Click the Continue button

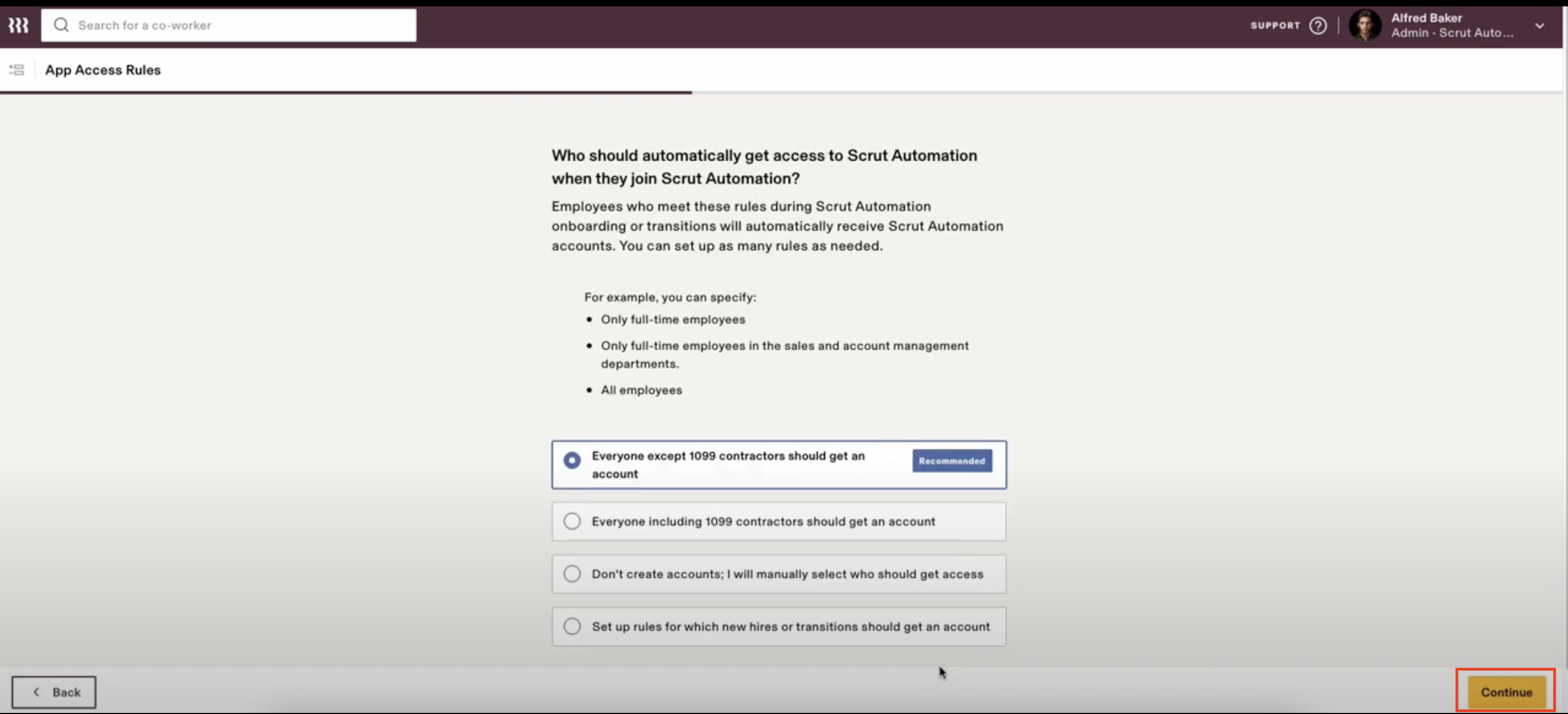tap(1507, 692)
